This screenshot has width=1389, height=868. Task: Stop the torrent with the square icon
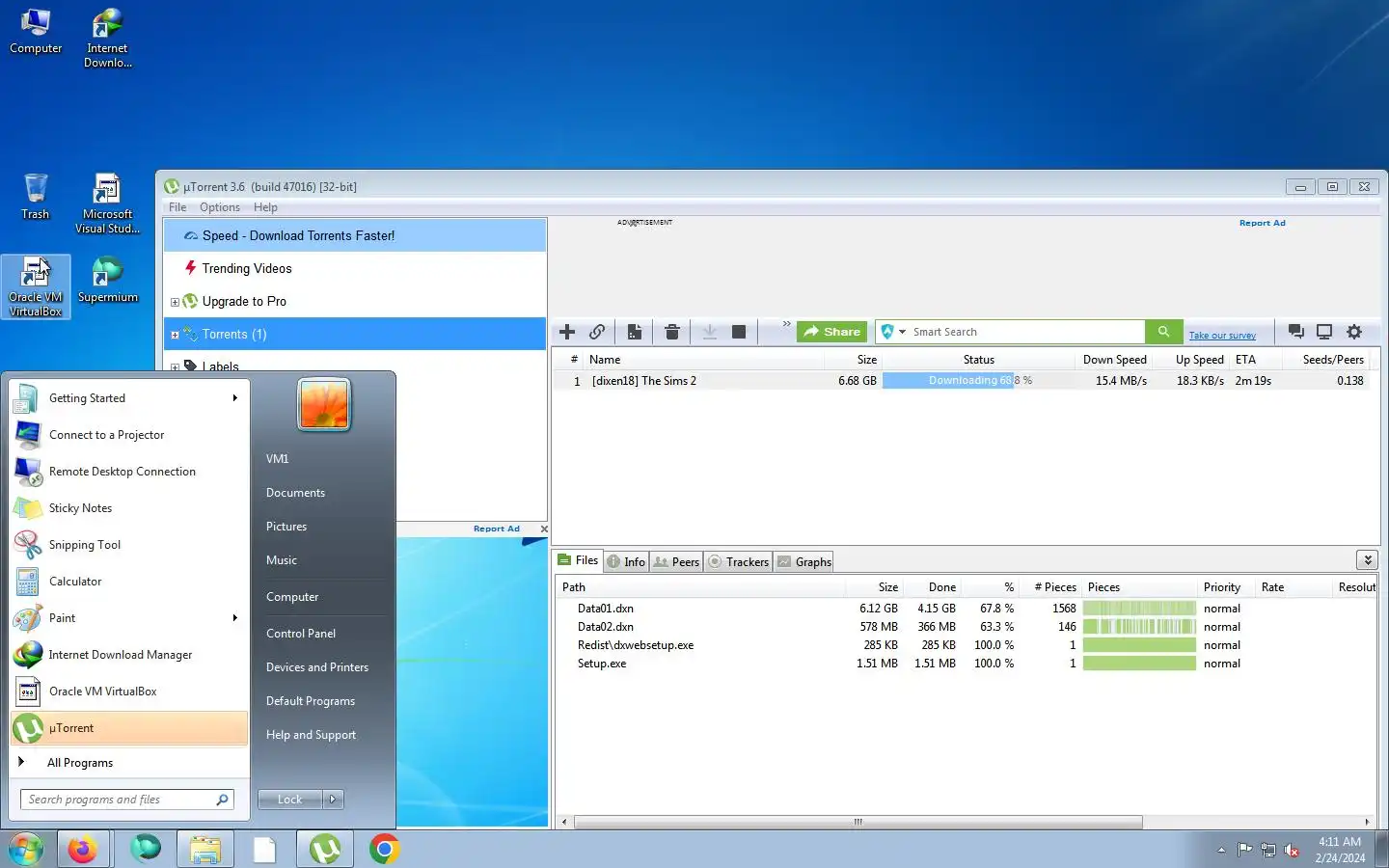coord(739,332)
